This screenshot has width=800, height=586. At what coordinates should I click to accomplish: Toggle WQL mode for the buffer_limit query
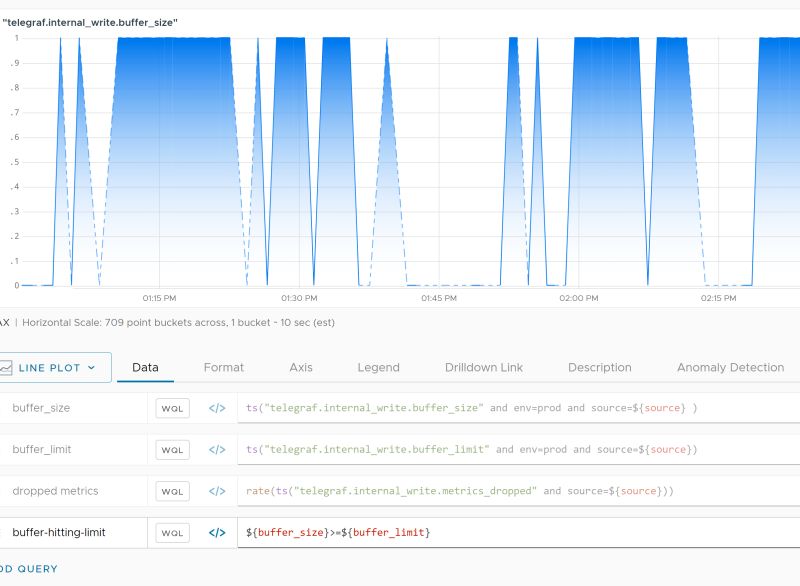pos(172,449)
